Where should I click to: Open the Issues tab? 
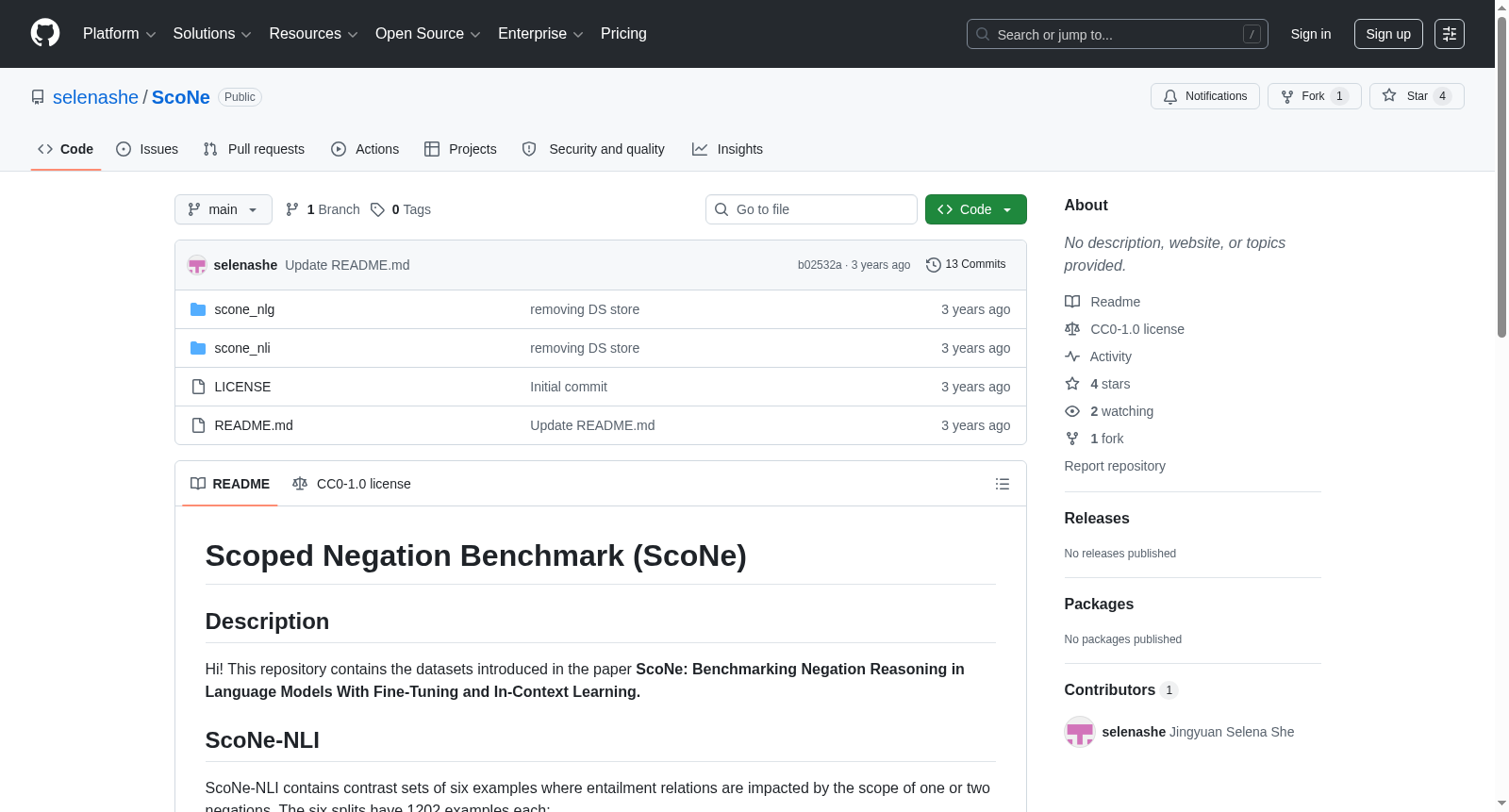(x=147, y=149)
